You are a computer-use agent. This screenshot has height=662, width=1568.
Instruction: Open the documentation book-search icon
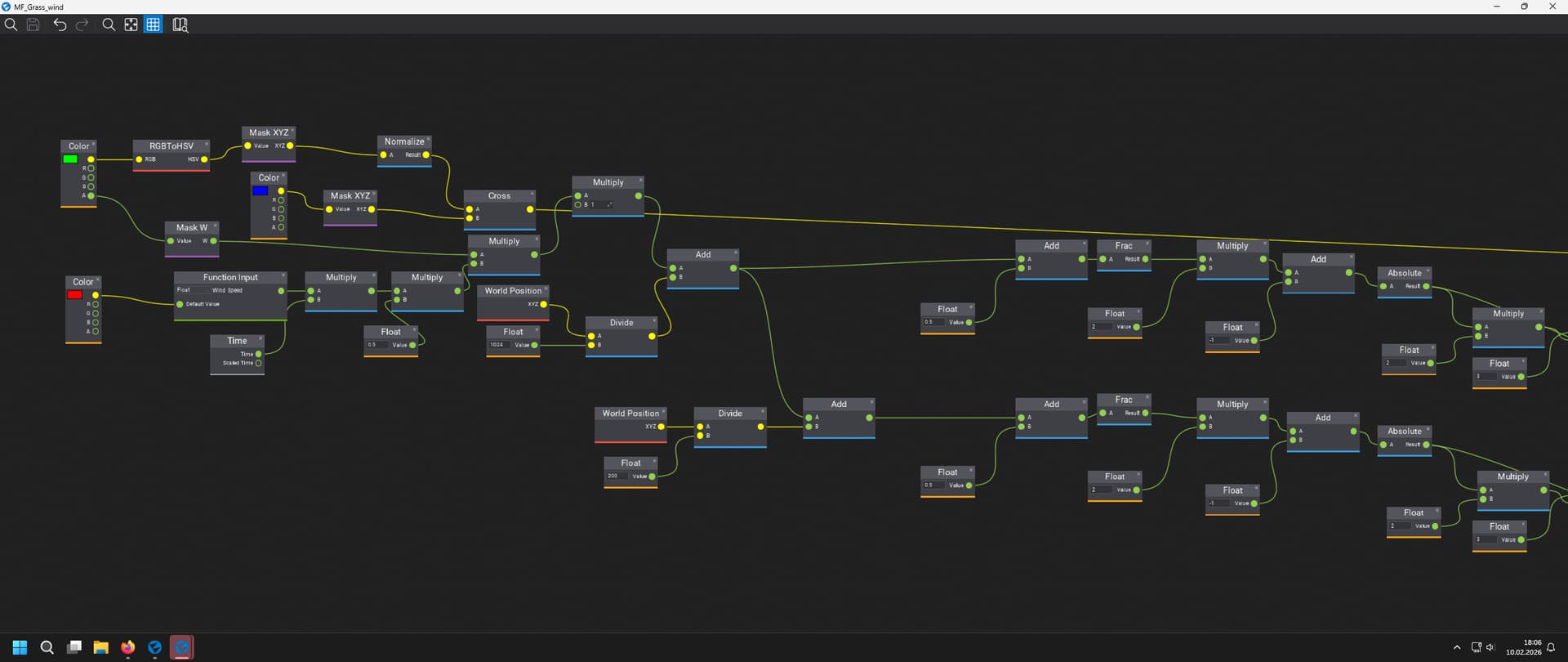pyautogui.click(x=180, y=25)
